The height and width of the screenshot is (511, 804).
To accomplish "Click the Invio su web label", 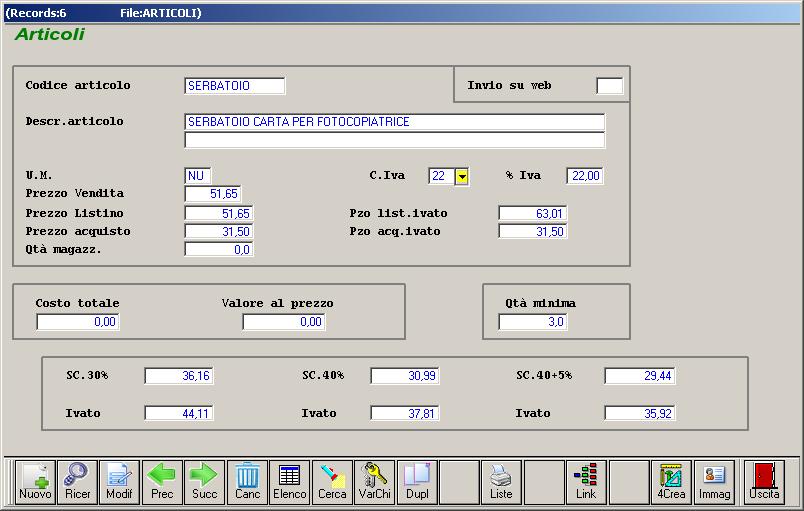I will [509, 86].
